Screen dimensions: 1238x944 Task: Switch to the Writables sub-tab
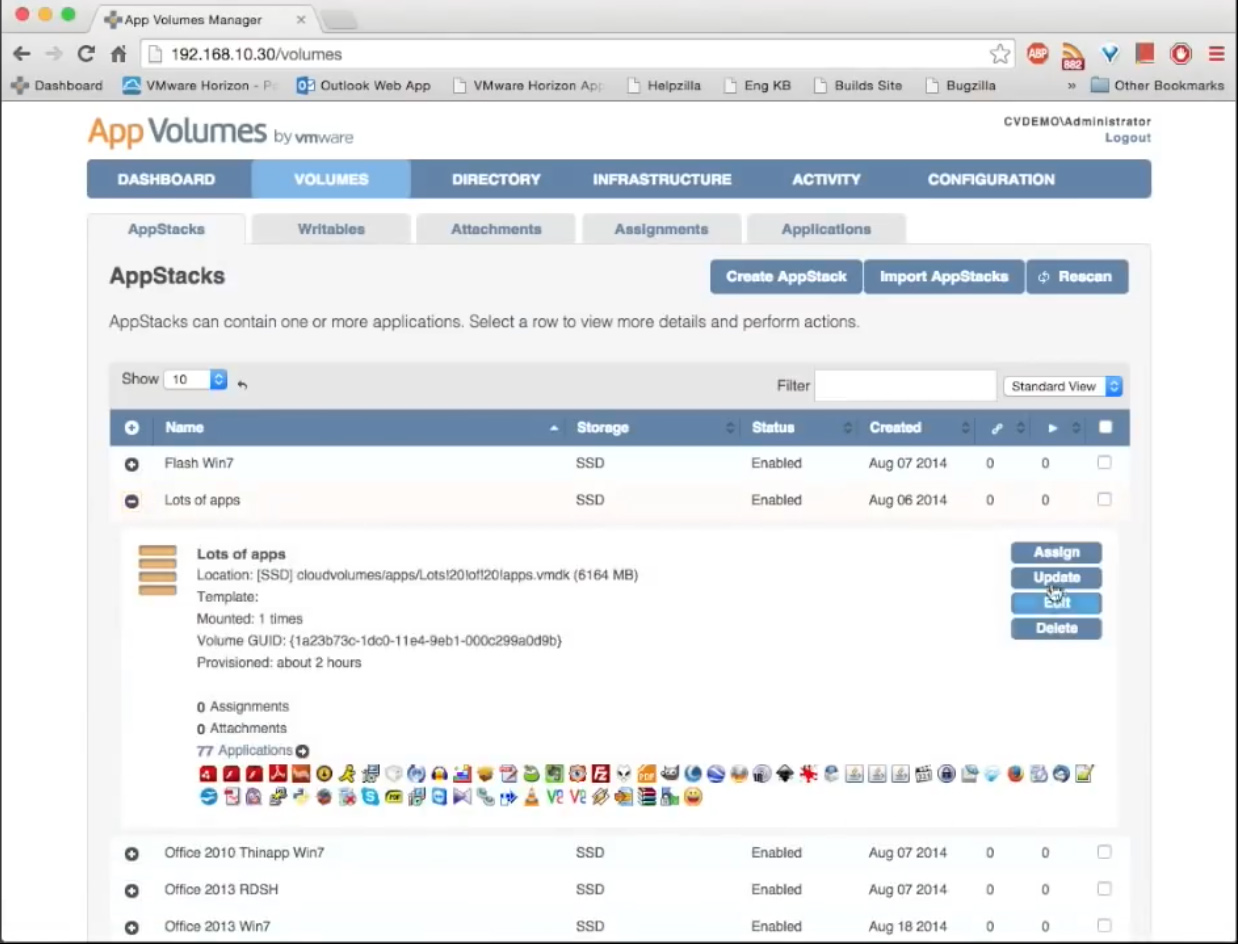click(x=331, y=229)
